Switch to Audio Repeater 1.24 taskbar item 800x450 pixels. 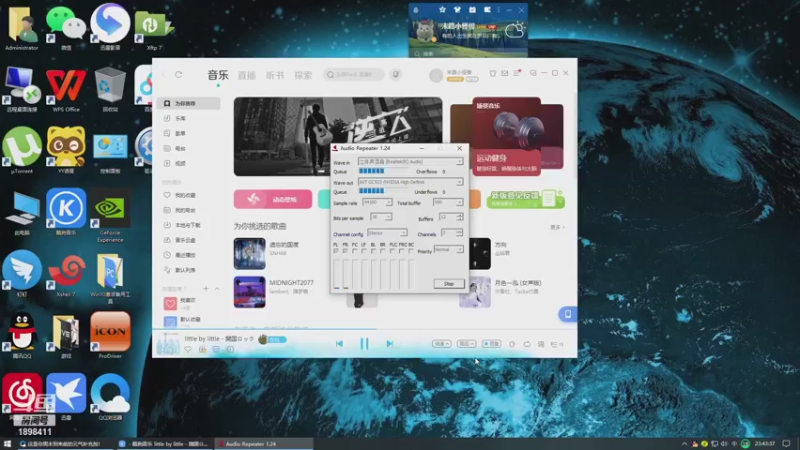coord(264,444)
